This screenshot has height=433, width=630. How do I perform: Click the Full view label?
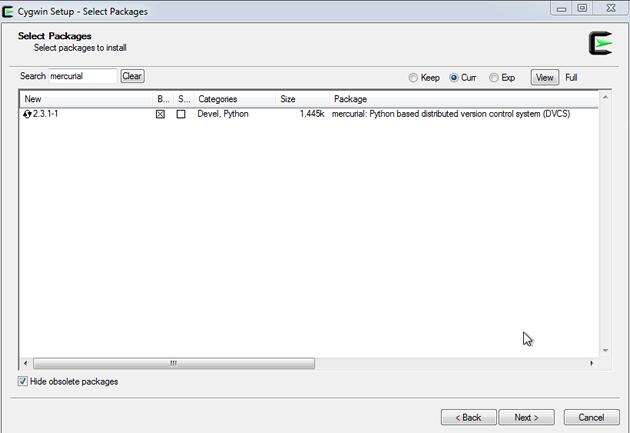tap(571, 78)
